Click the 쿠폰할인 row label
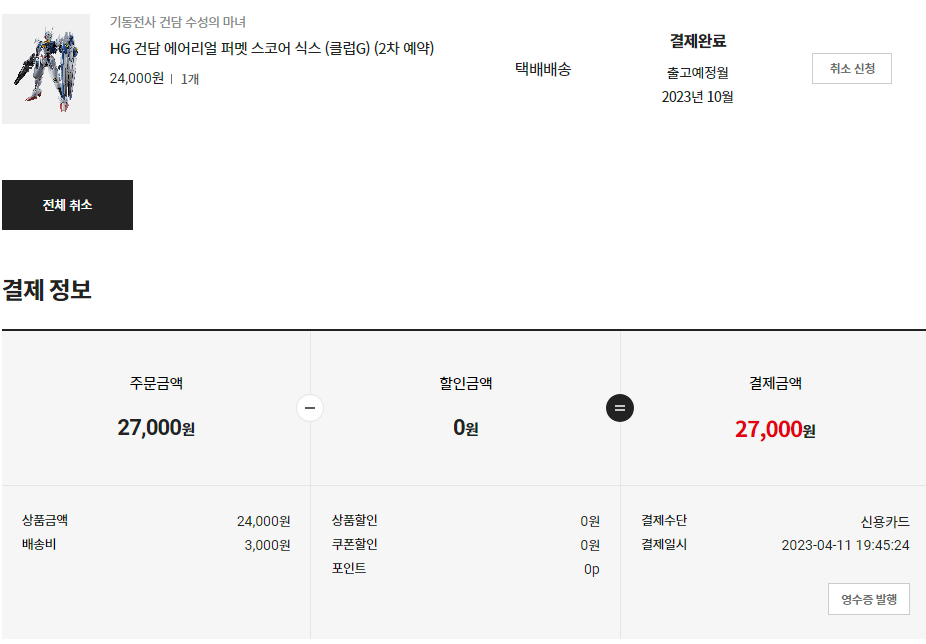 pyautogui.click(x=355, y=545)
